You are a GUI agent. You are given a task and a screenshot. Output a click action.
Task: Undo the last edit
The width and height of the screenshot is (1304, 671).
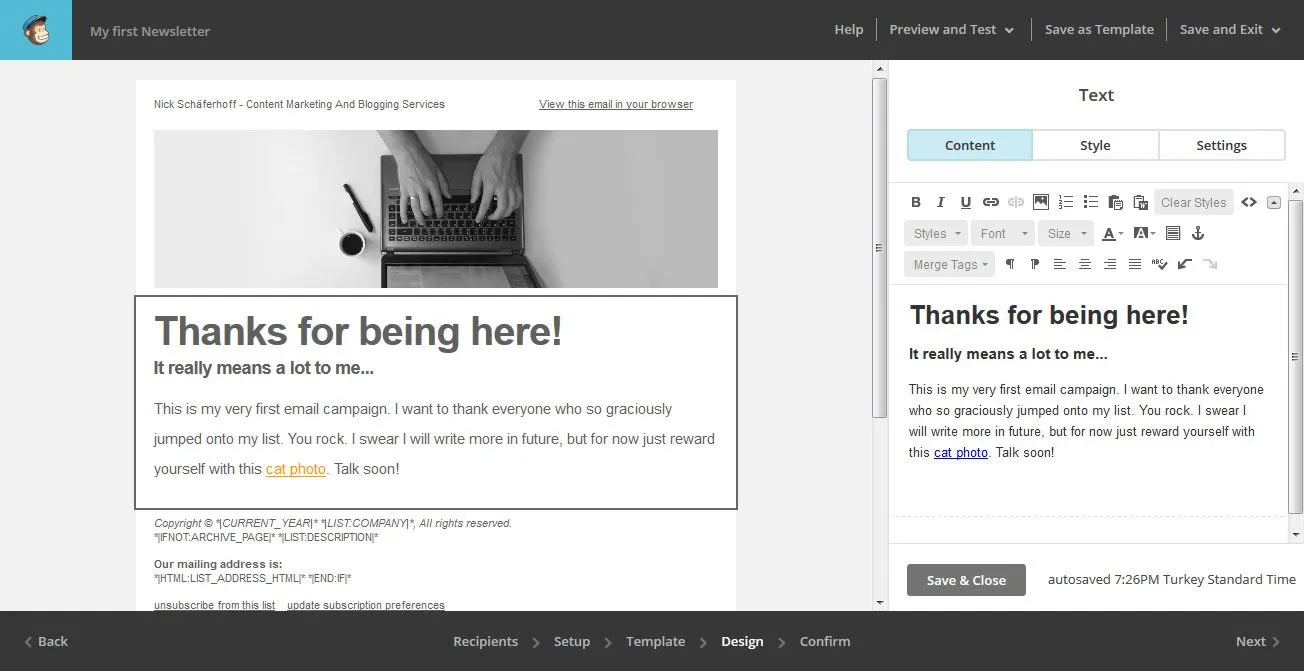(x=1185, y=264)
